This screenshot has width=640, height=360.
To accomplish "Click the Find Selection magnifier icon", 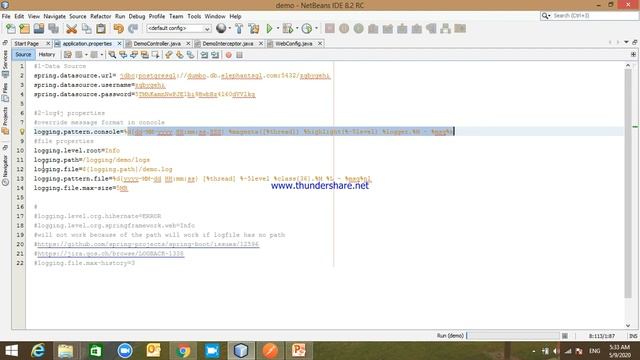I will [112, 55].
